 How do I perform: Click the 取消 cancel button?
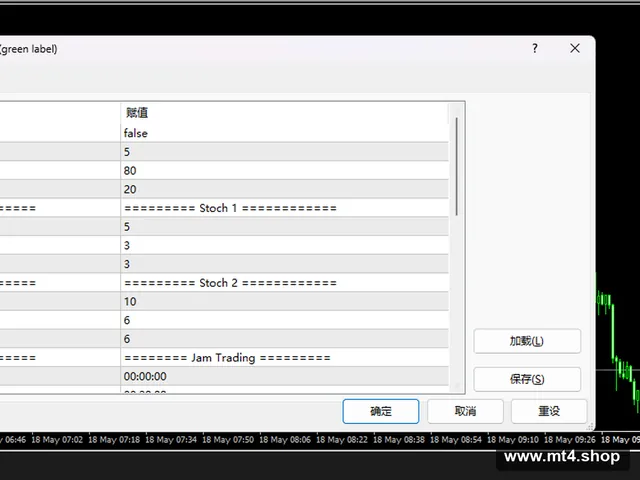[x=465, y=411]
